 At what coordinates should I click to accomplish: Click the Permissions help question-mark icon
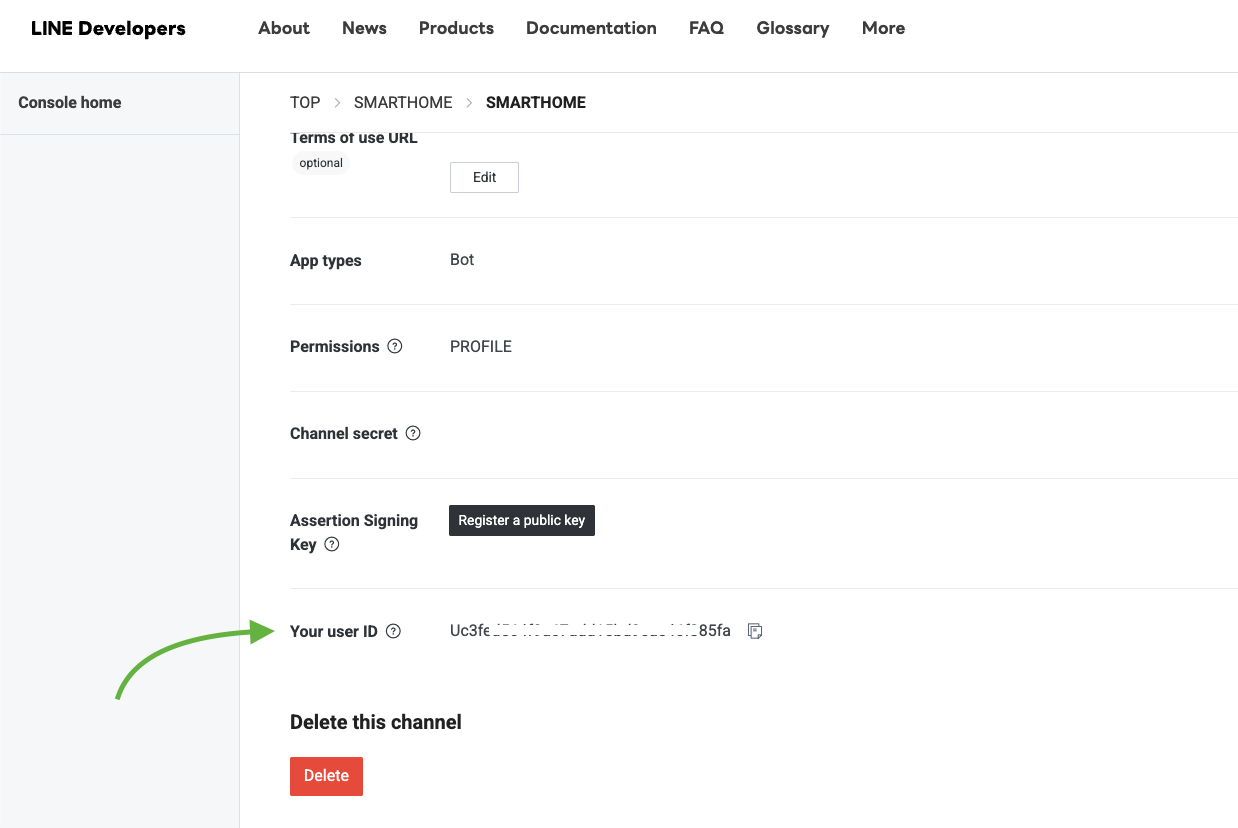click(395, 347)
